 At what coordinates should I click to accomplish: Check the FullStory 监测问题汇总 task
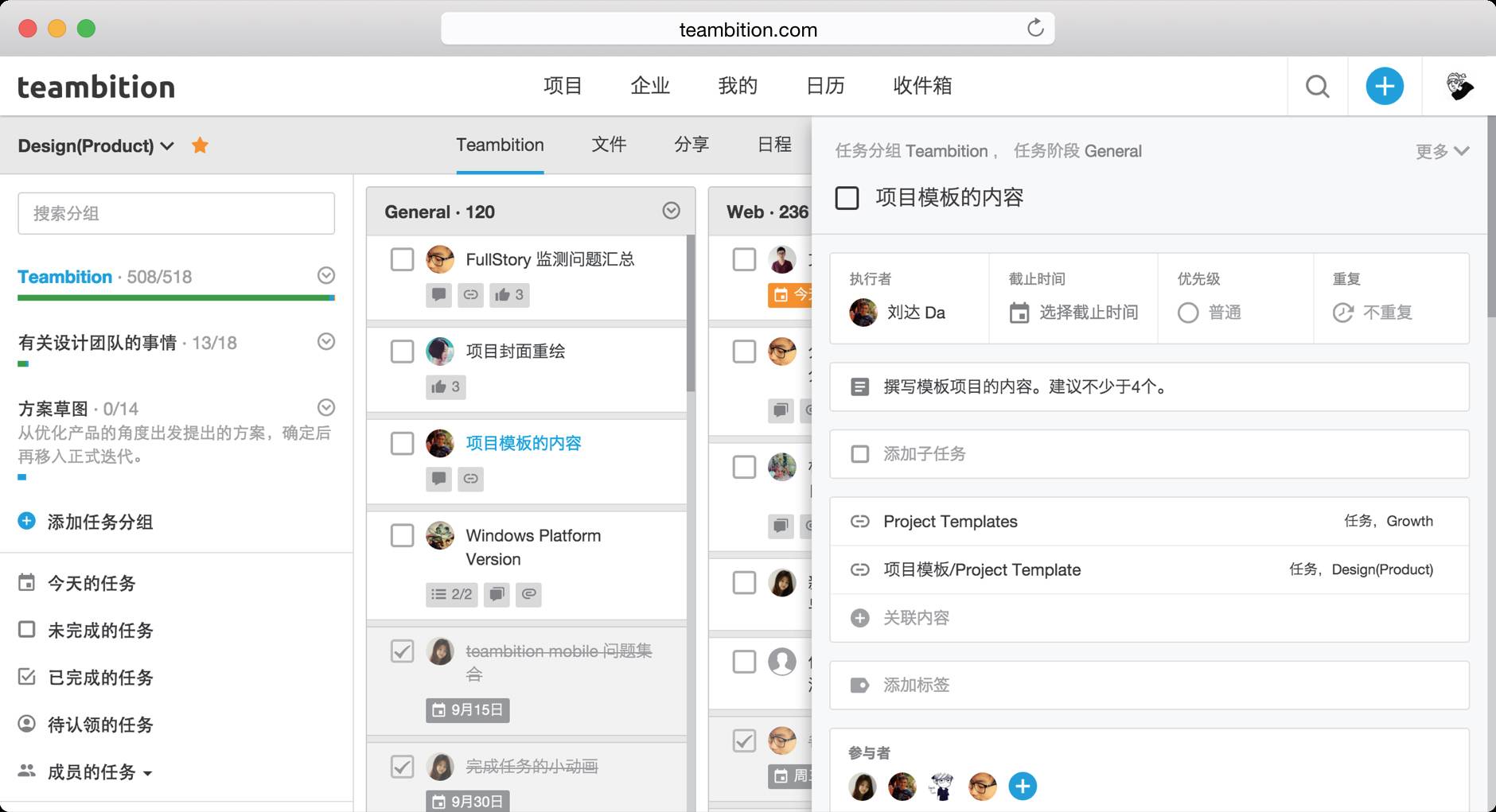click(402, 259)
